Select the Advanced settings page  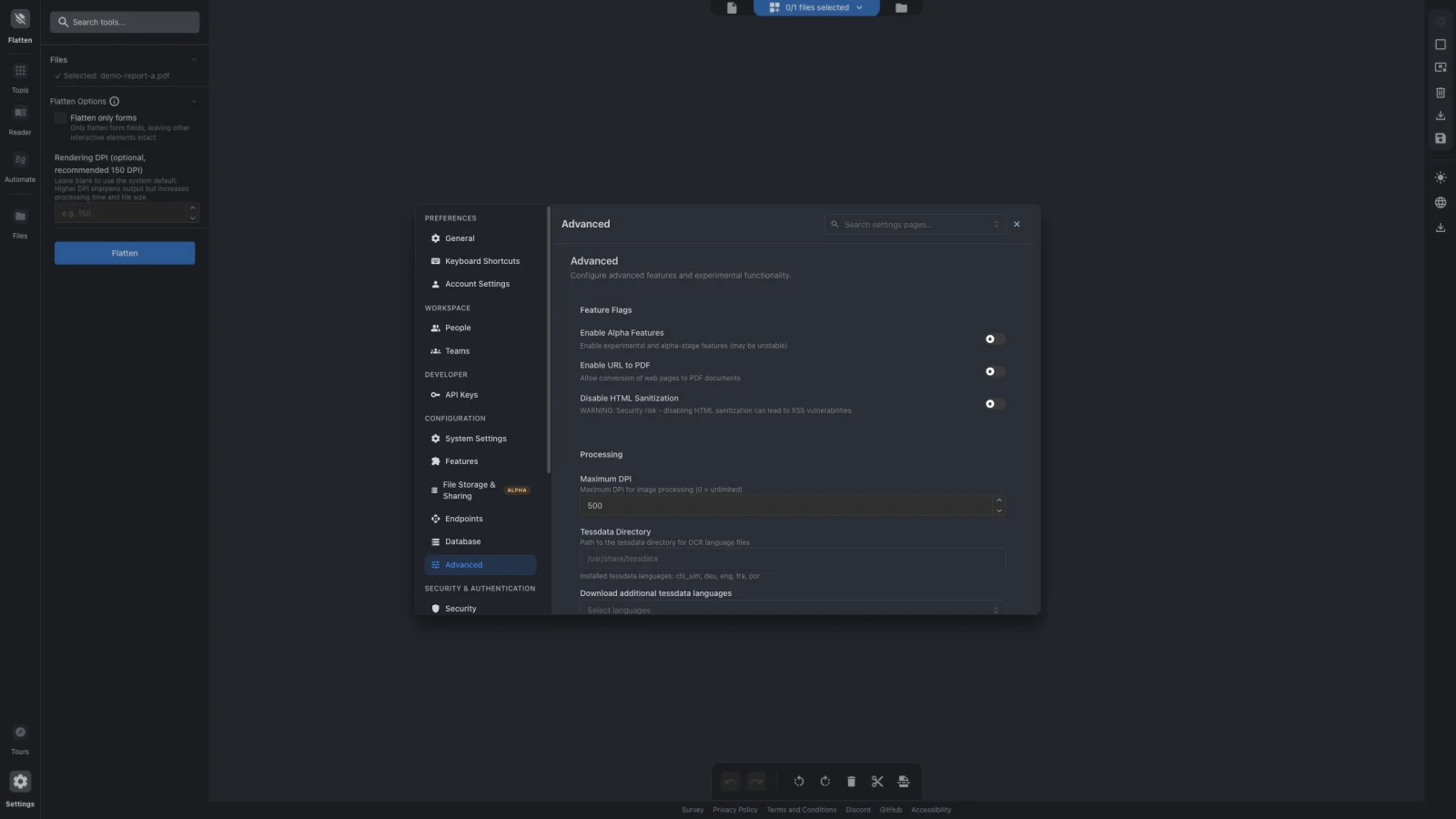point(480,565)
